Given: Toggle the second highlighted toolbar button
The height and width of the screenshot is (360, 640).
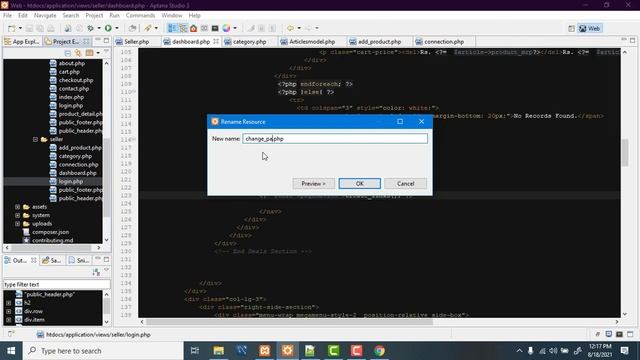Looking at the screenshot, I should coord(183,28).
